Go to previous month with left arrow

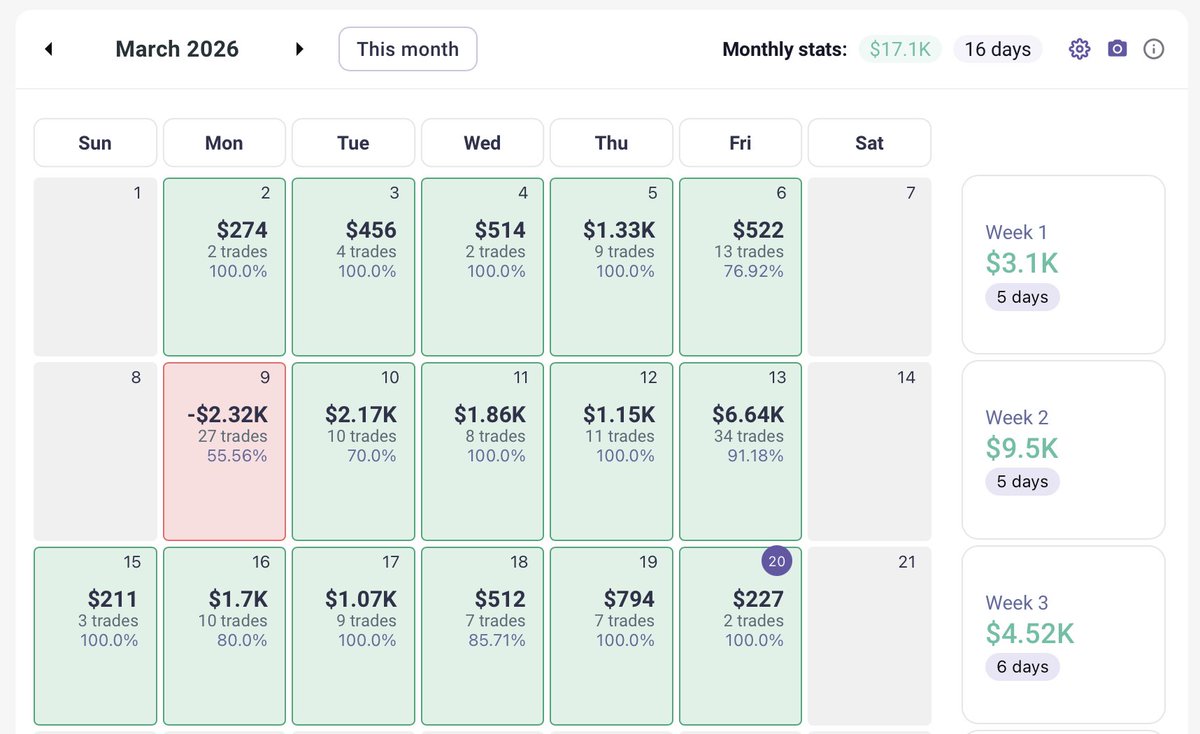pyautogui.click(x=48, y=48)
